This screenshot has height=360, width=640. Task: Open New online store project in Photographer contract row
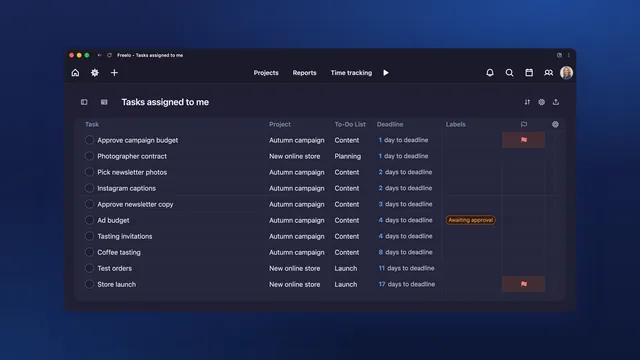(x=294, y=156)
